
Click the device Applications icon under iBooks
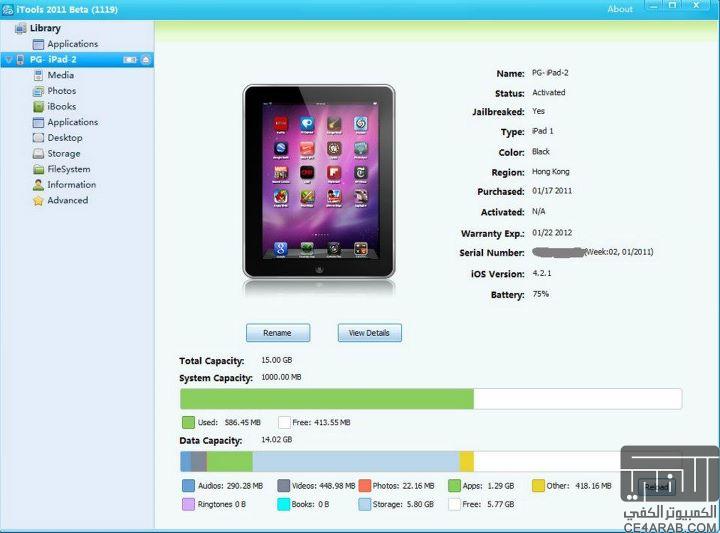tap(39, 122)
